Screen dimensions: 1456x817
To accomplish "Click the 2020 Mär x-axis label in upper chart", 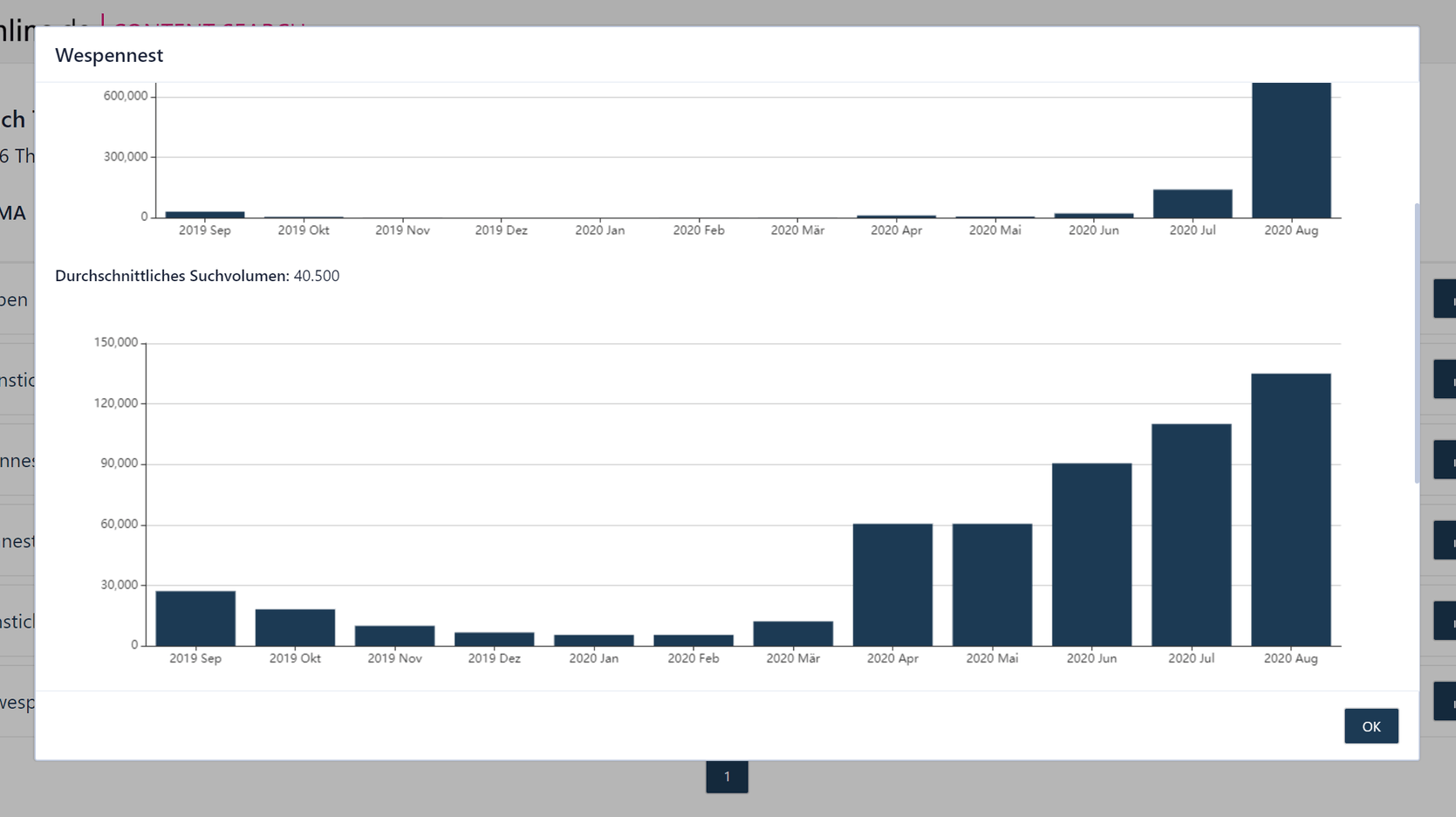I will [x=797, y=230].
